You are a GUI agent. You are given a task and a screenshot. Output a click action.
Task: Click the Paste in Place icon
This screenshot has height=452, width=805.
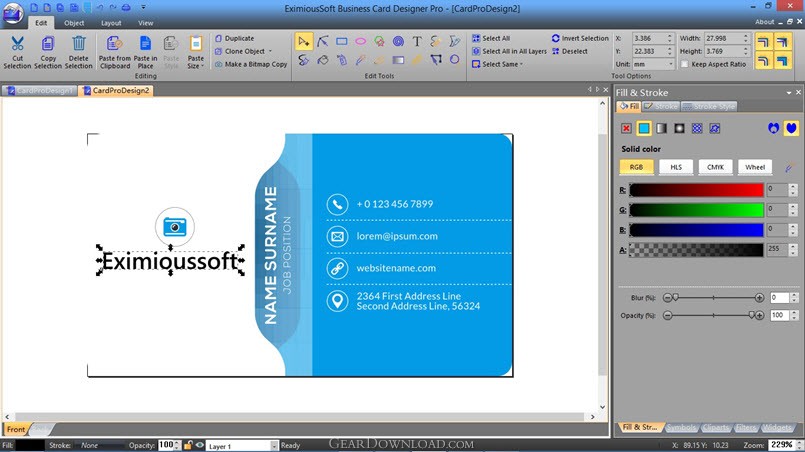point(145,43)
